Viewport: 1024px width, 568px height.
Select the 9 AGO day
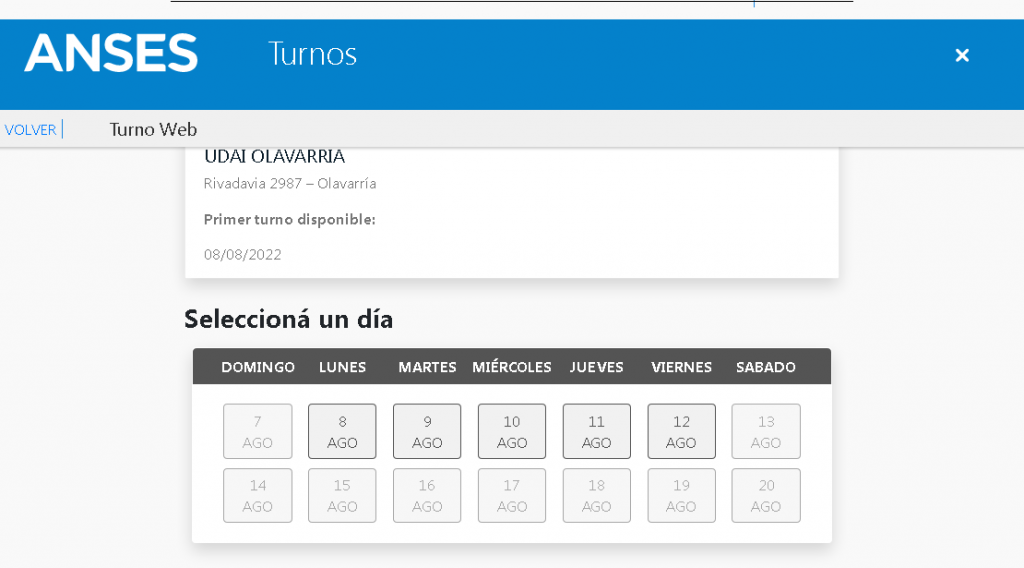(427, 431)
